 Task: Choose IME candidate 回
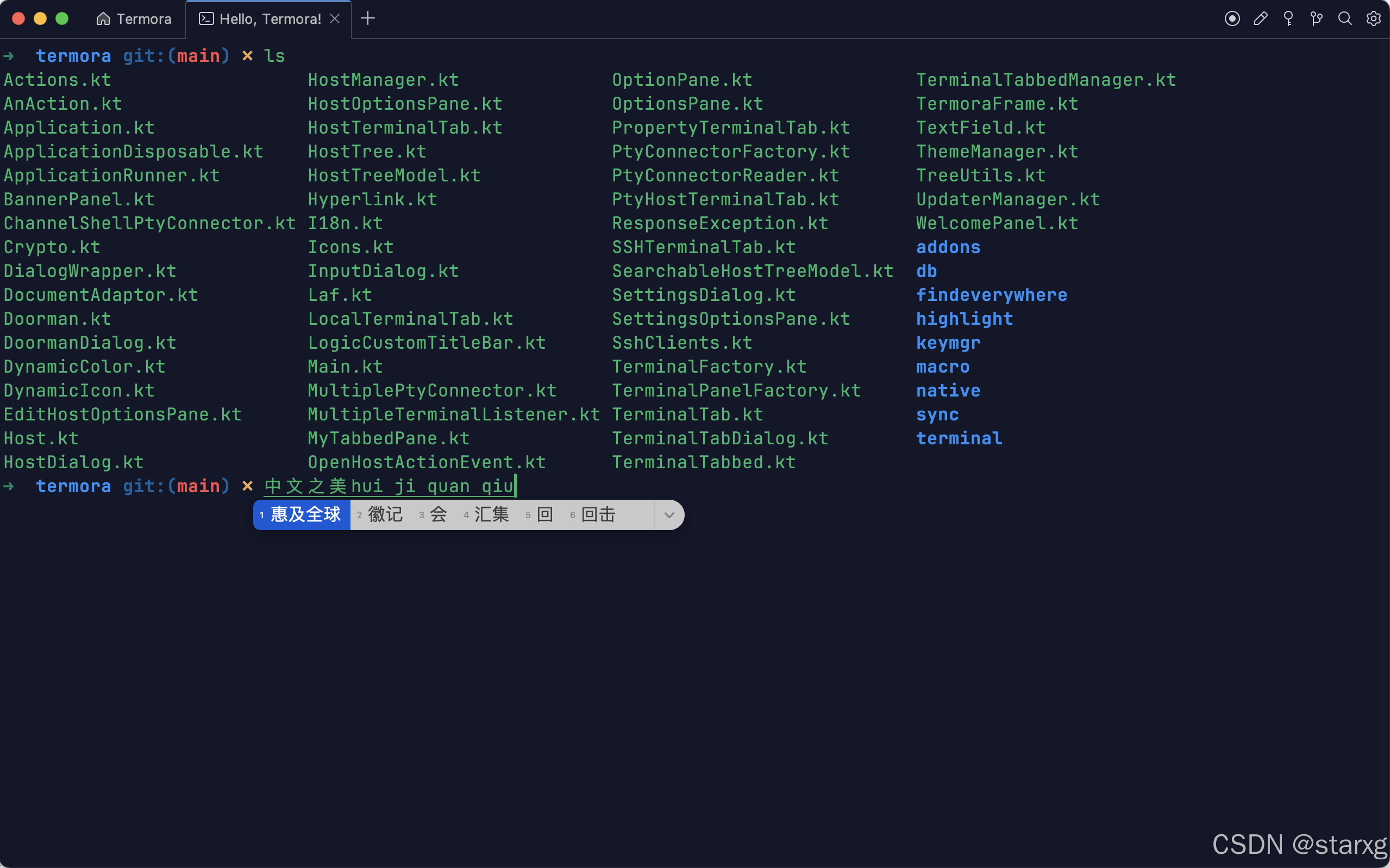pyautogui.click(x=540, y=515)
